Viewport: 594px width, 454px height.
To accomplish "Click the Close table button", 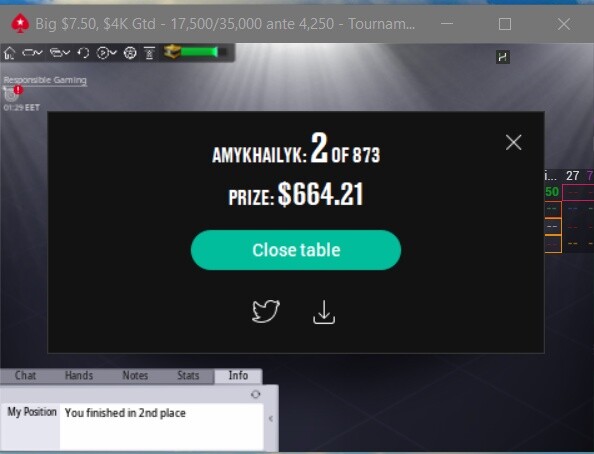I will (296, 250).
